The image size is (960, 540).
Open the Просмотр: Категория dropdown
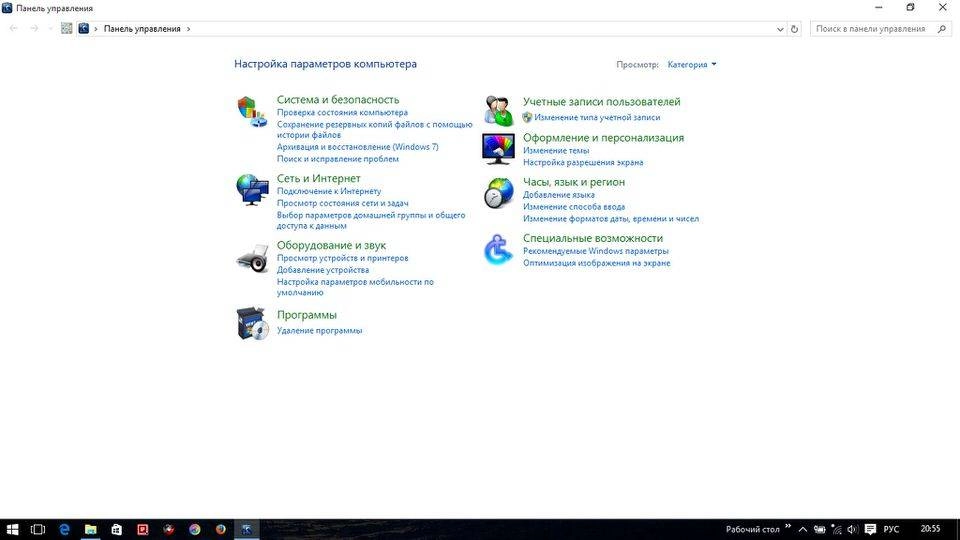tap(692, 64)
